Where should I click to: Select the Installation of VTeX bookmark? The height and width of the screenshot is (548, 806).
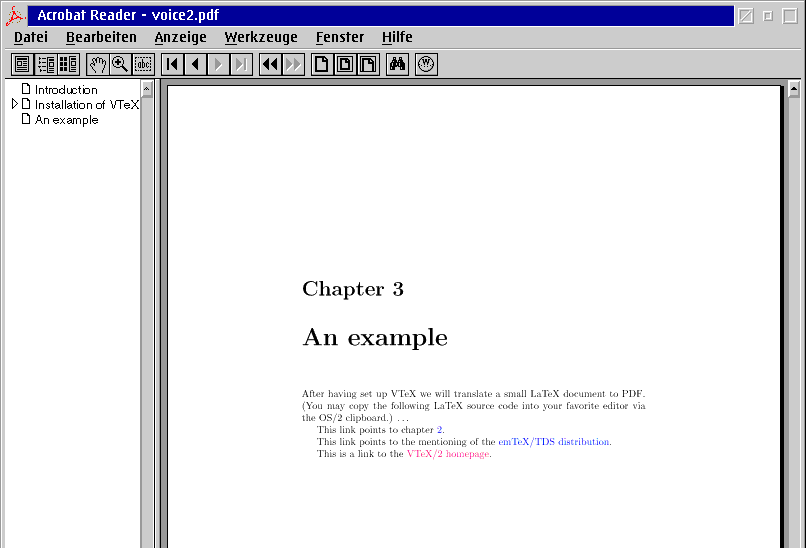[x=87, y=105]
